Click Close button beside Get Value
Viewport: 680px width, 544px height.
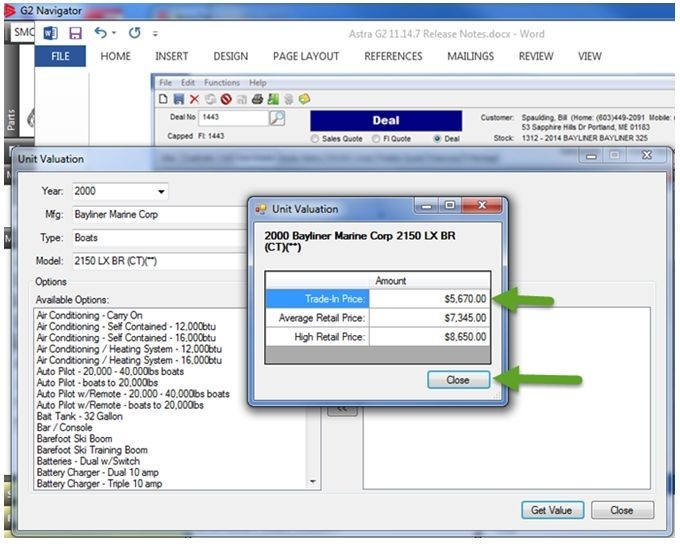[x=622, y=510]
